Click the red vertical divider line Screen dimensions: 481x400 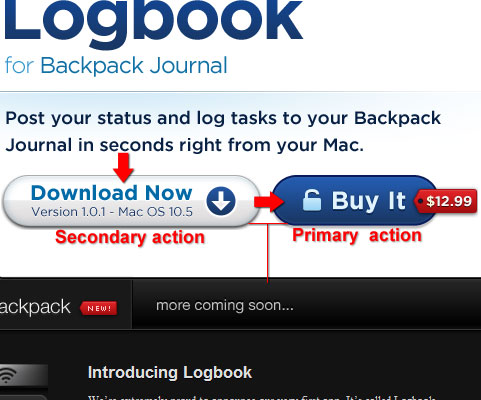pyautogui.click(x=268, y=253)
